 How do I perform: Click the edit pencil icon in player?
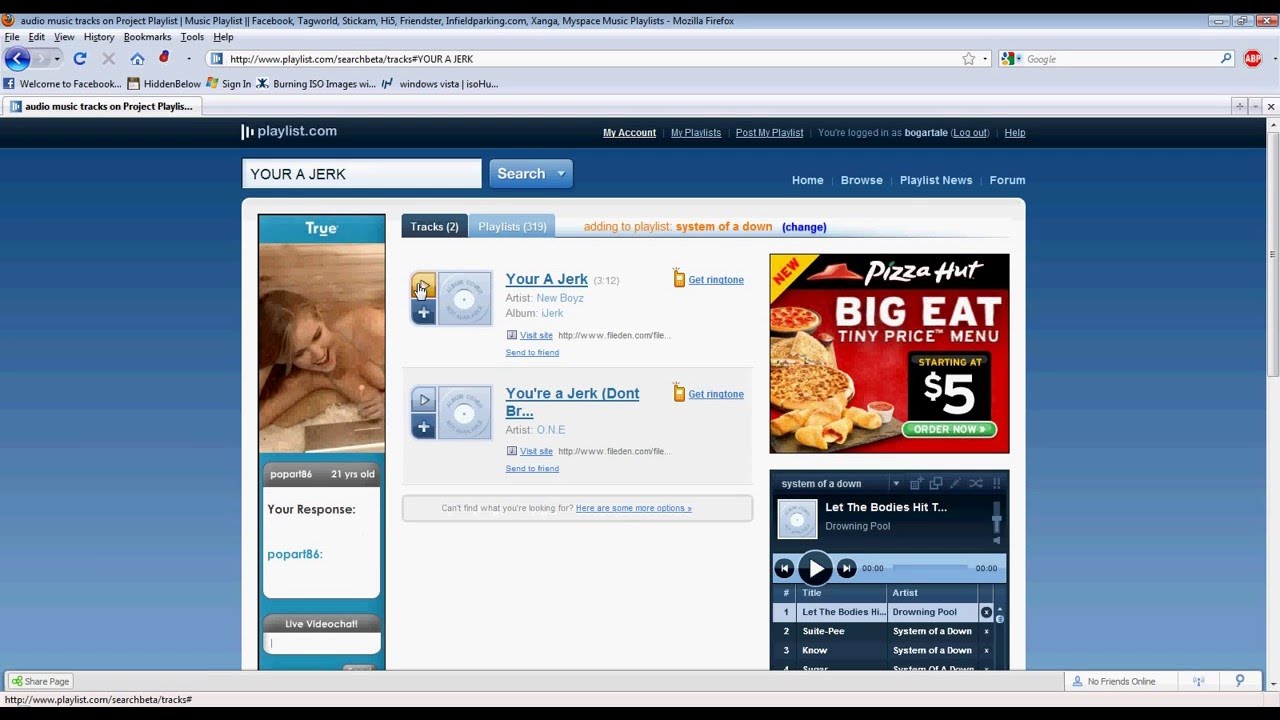point(955,484)
